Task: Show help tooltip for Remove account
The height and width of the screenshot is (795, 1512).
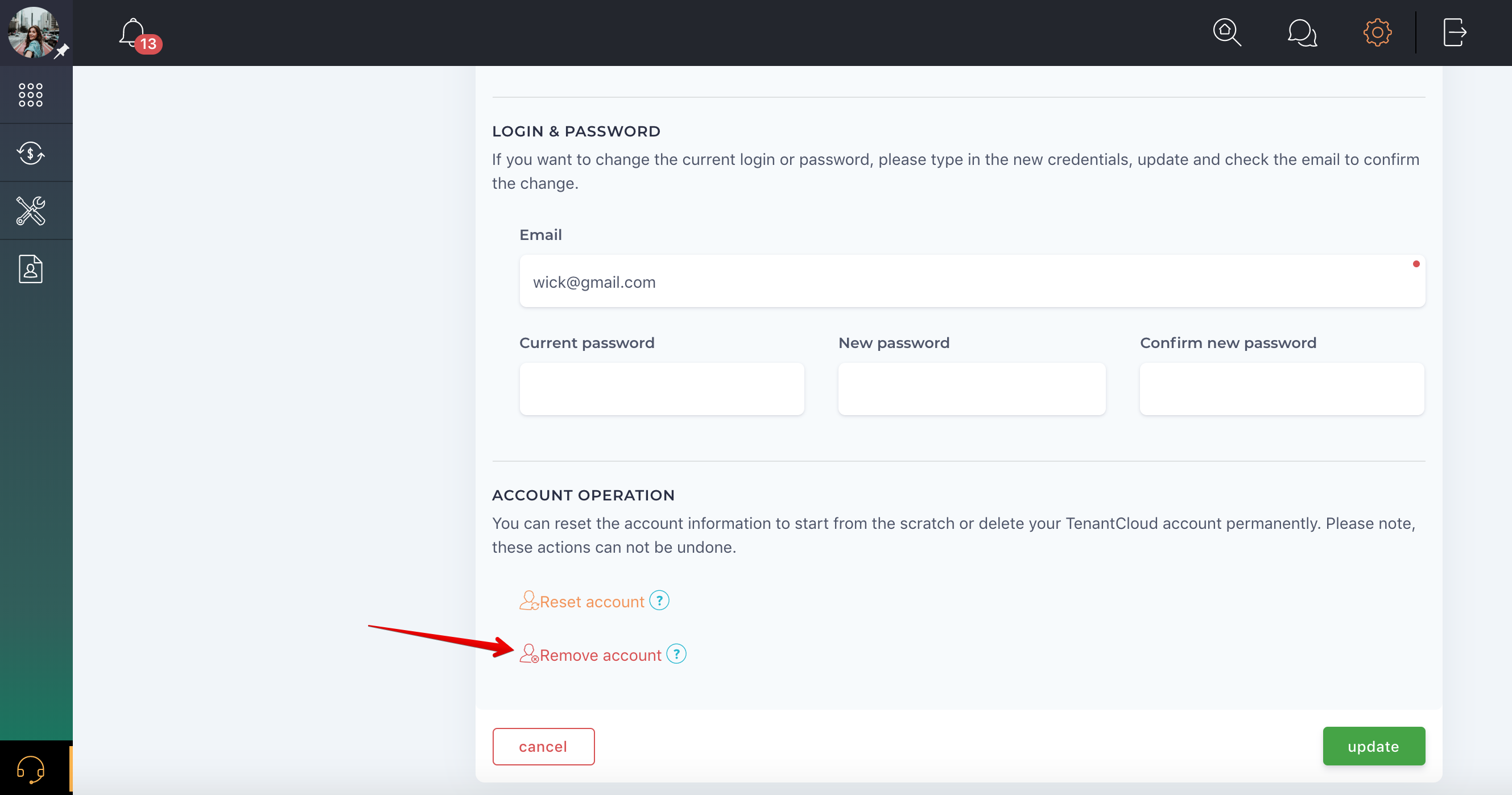Action: point(676,653)
